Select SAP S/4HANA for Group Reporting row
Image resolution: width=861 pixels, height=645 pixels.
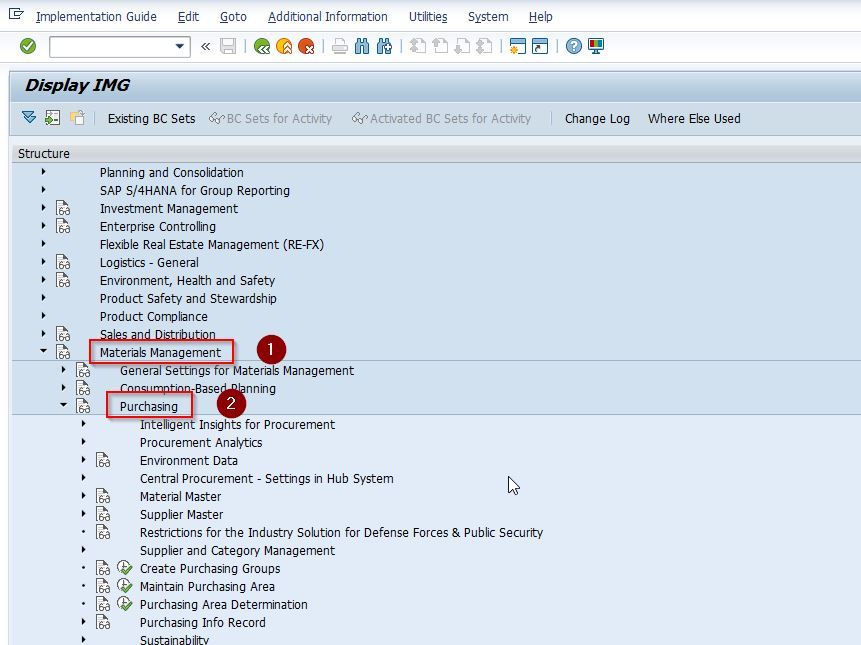[194, 190]
